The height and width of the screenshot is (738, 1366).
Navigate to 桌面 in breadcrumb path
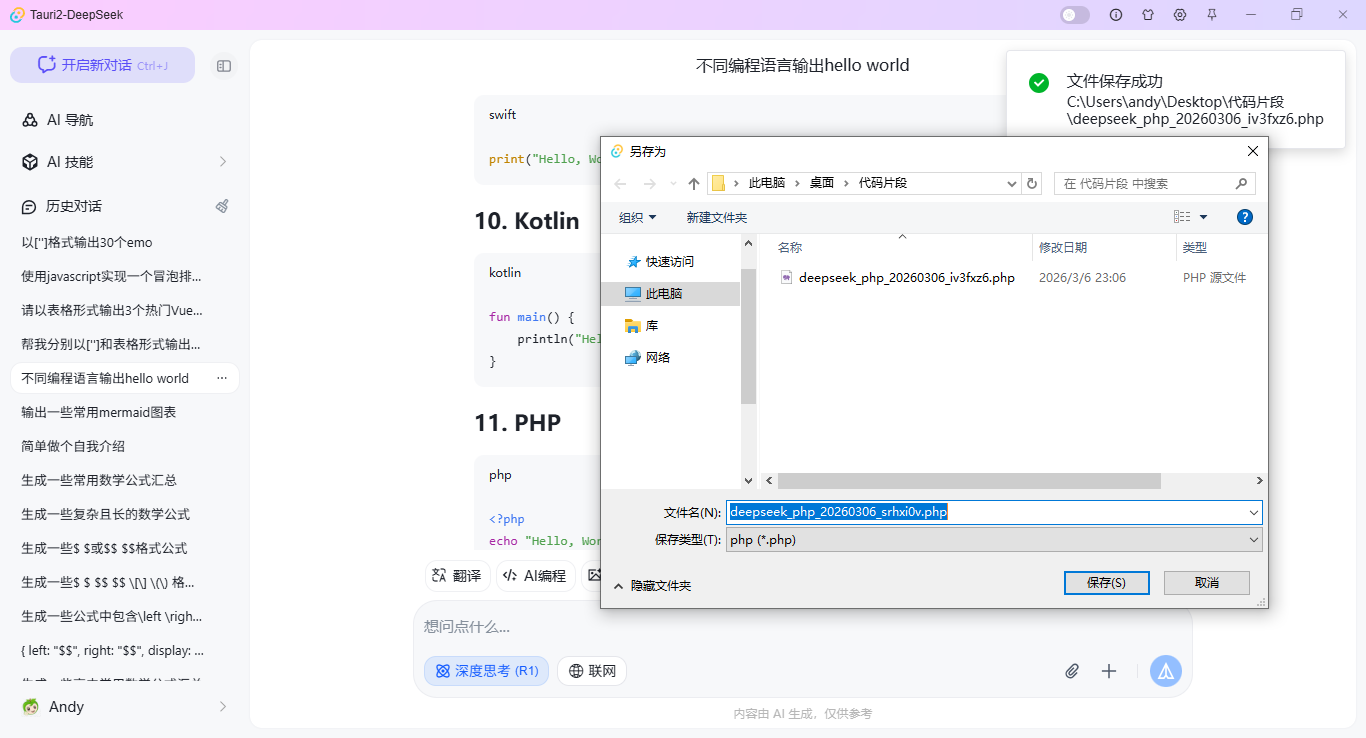pos(821,183)
